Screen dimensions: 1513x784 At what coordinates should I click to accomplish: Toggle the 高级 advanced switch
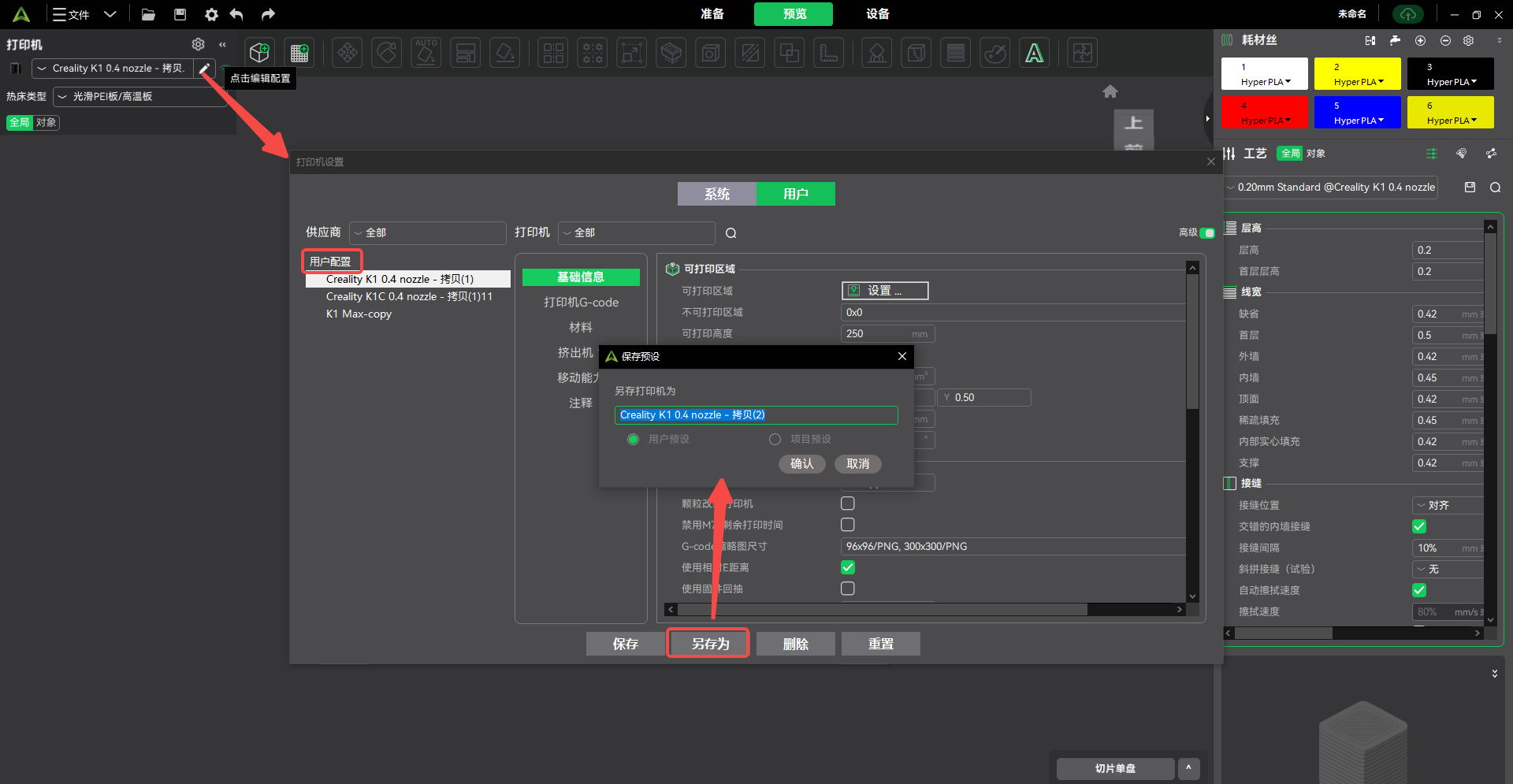click(1206, 232)
